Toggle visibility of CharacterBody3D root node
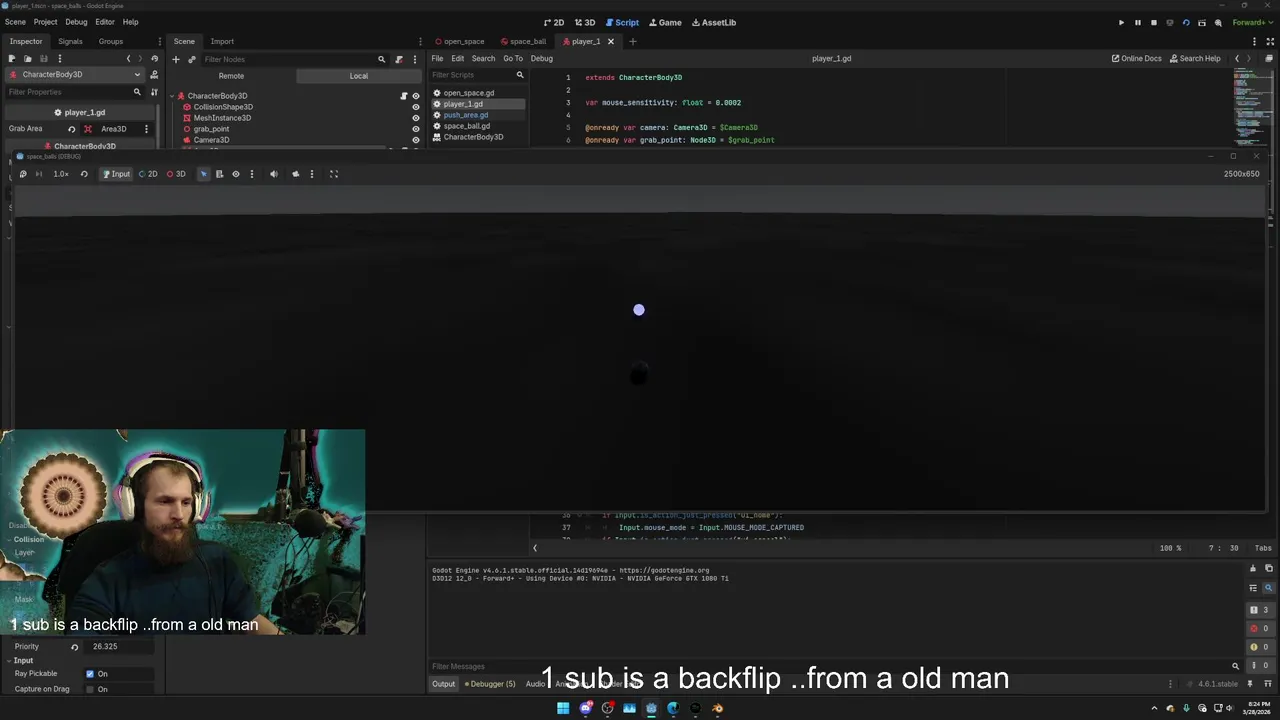This screenshot has width=1280, height=720. coord(416,96)
